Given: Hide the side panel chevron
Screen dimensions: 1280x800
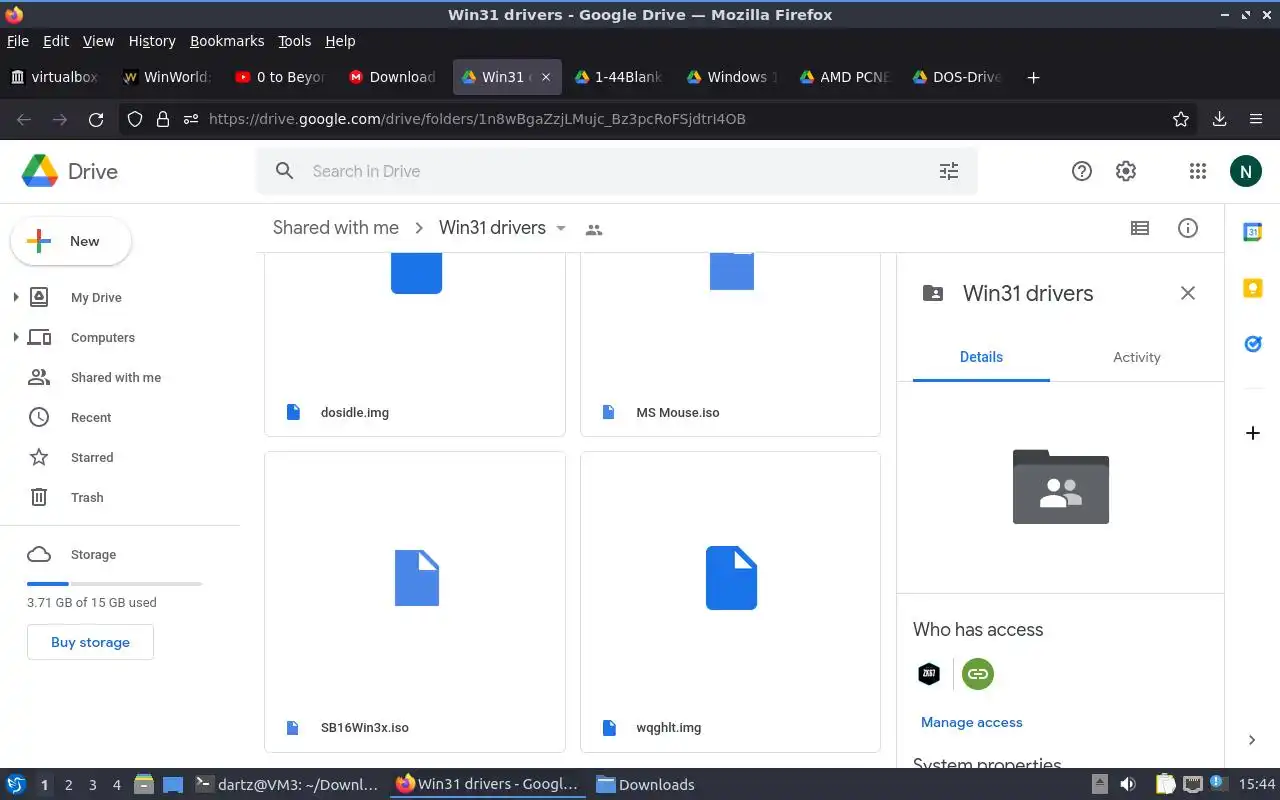Looking at the screenshot, I should coord(1252,740).
